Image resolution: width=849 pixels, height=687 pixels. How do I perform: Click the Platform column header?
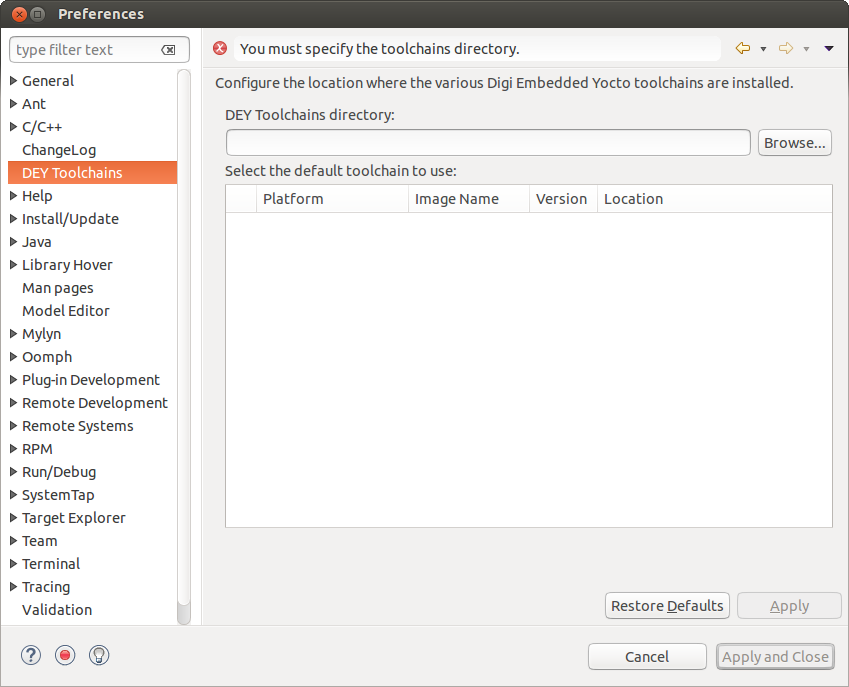pos(293,199)
